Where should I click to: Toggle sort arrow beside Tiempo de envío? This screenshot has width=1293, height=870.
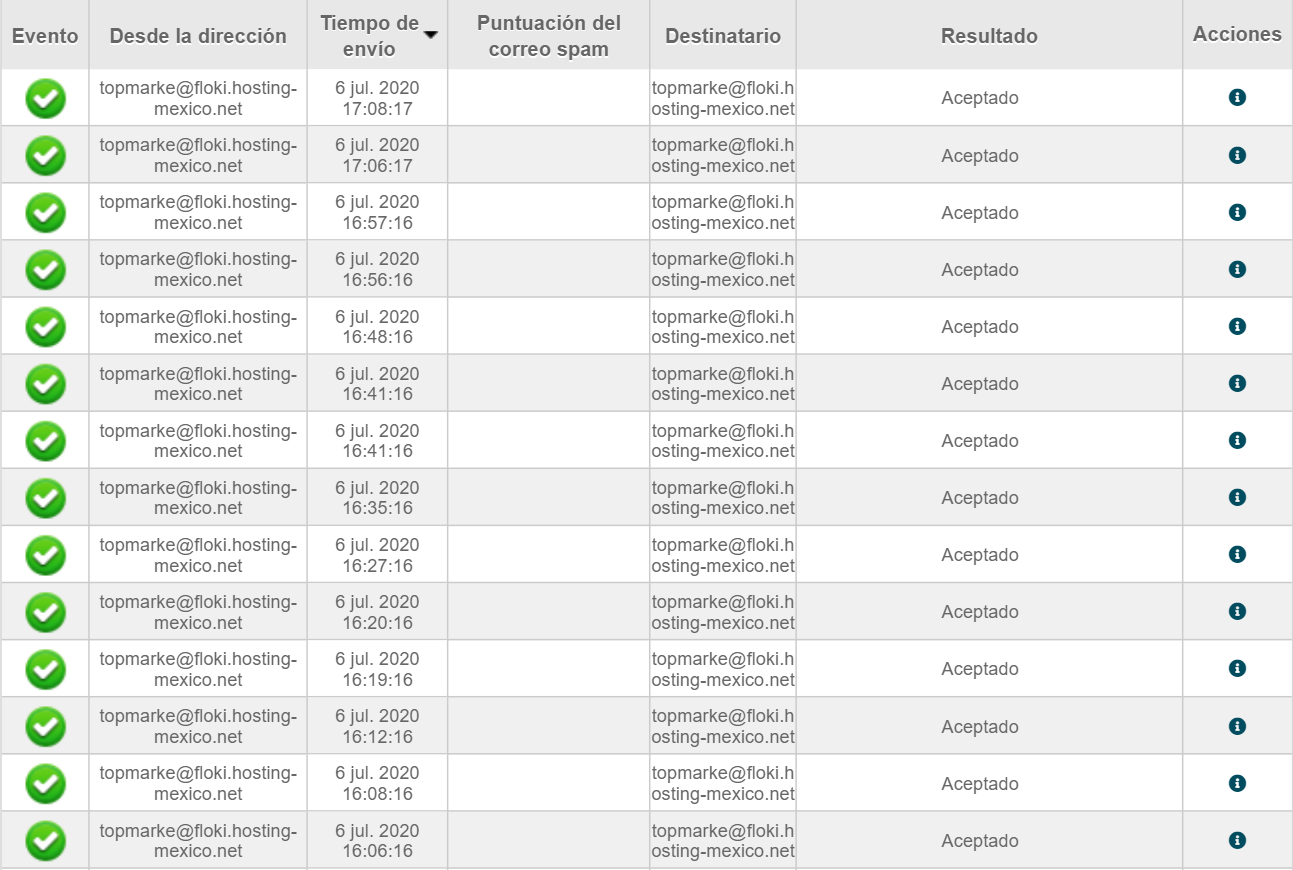click(431, 35)
